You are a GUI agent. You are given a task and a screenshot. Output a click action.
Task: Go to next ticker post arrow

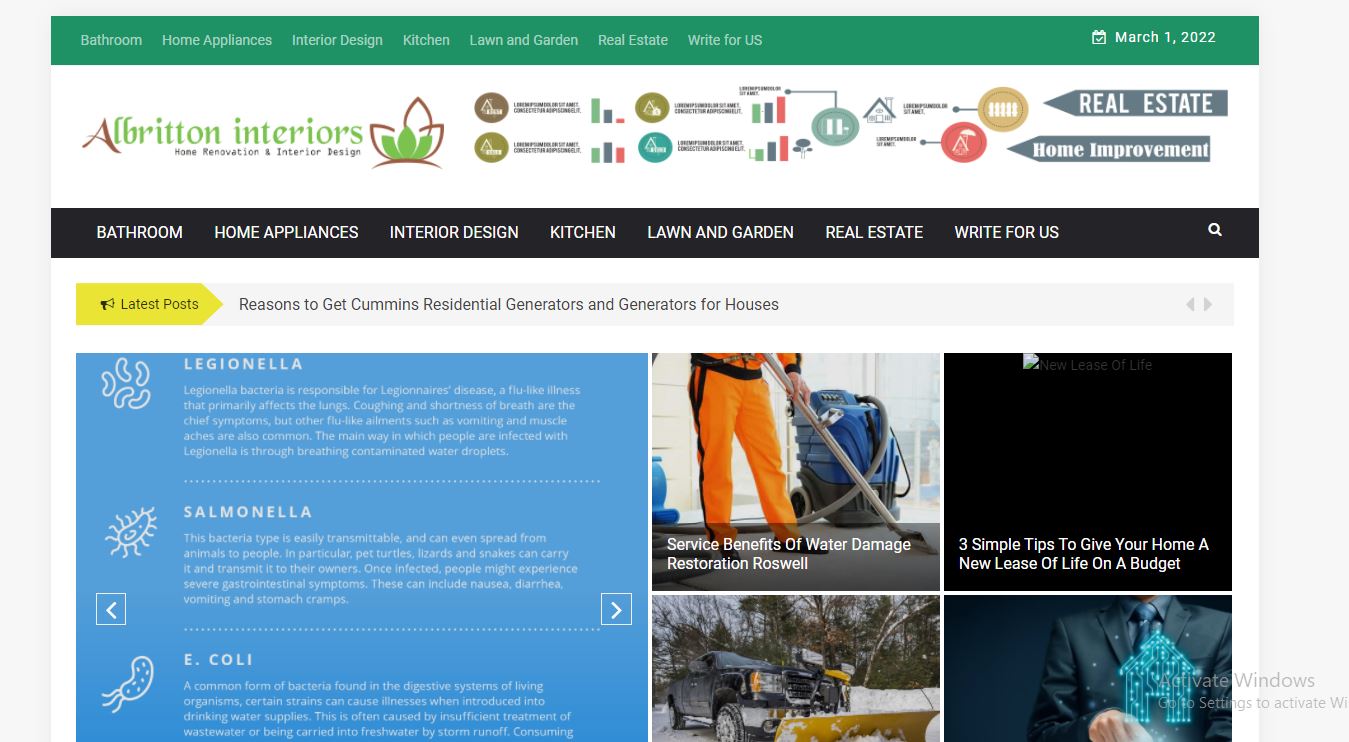[1208, 304]
